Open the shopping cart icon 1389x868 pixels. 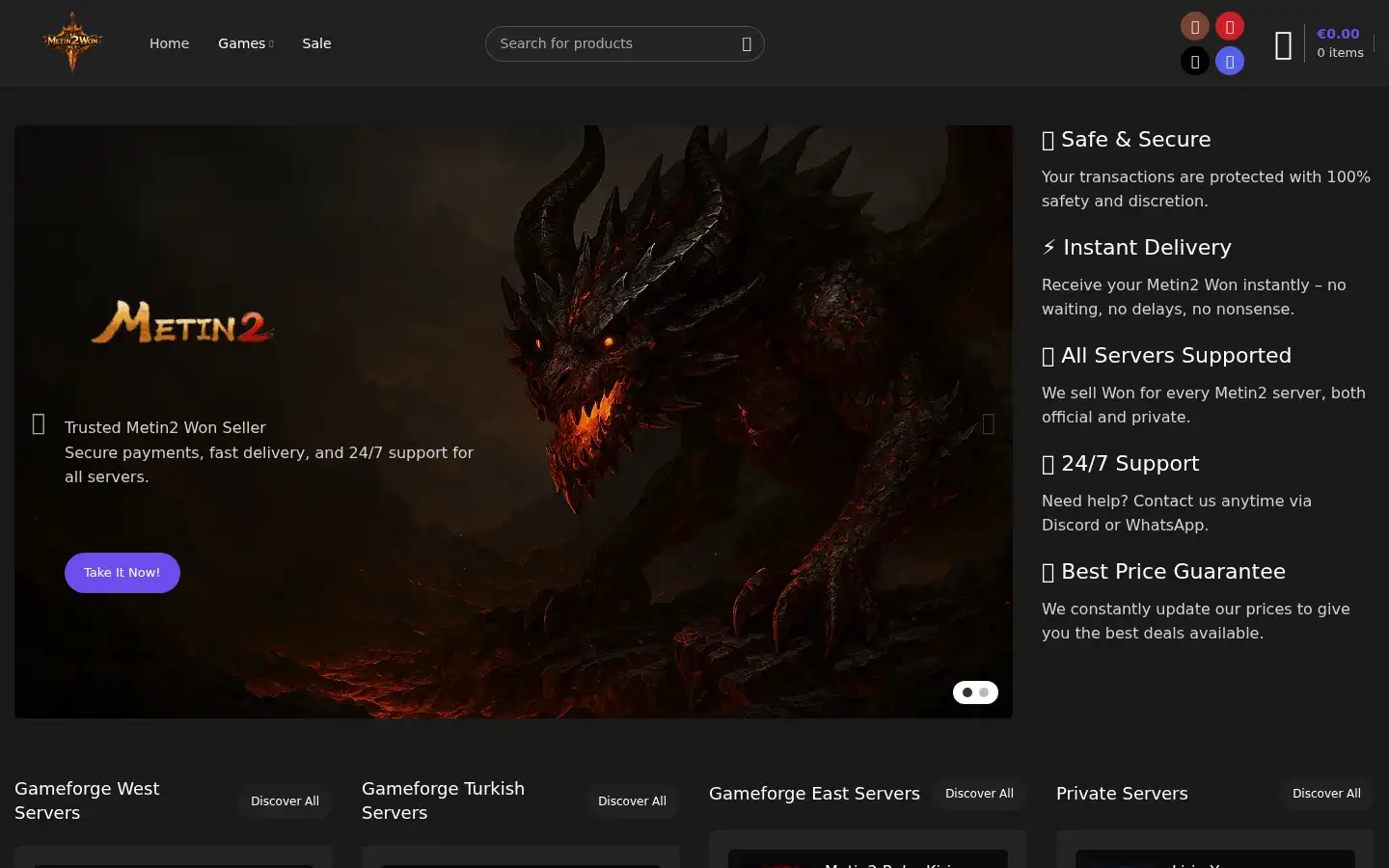click(1284, 45)
